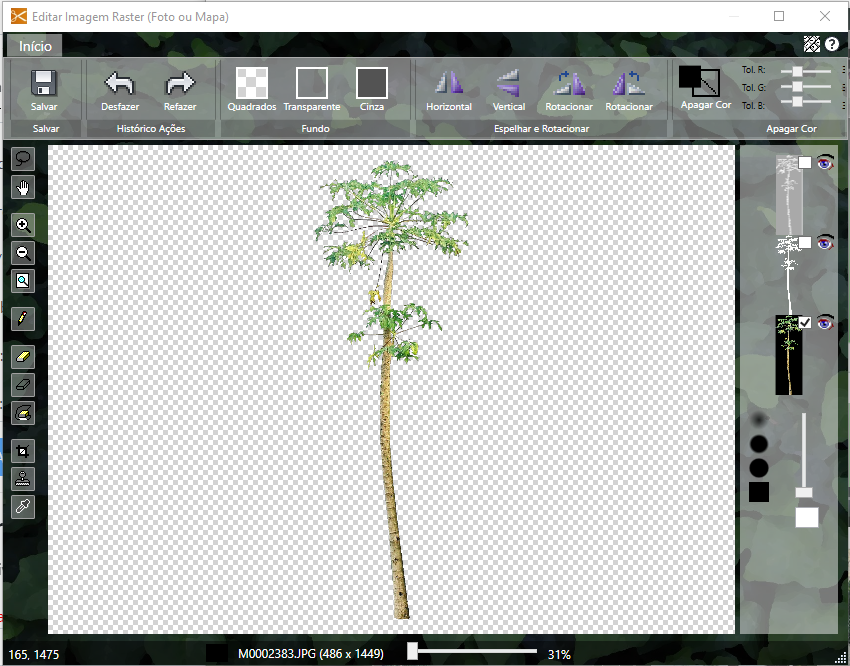Viewport: 850px width, 666px height.
Task: Flip image with Horizontal mirror
Action: click(448, 90)
